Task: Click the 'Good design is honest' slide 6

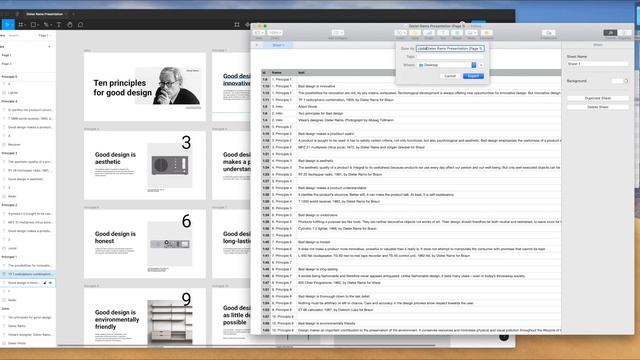Action: (x=145, y=244)
